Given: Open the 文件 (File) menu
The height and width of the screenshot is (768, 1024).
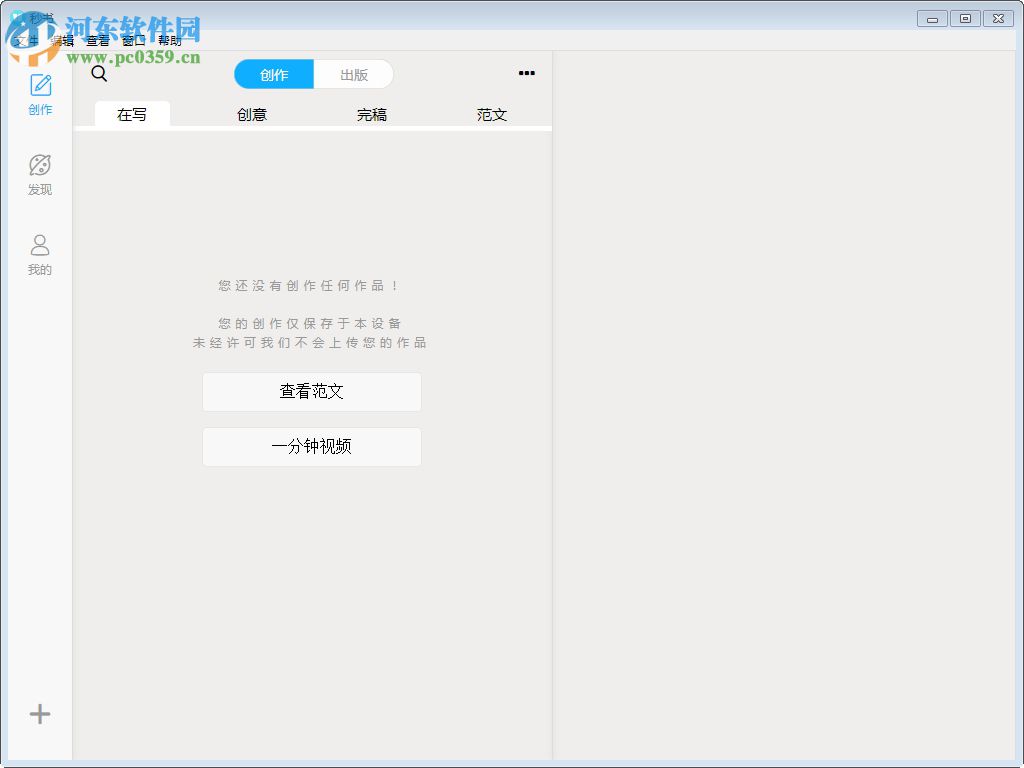Looking at the screenshot, I should tap(28, 40).
